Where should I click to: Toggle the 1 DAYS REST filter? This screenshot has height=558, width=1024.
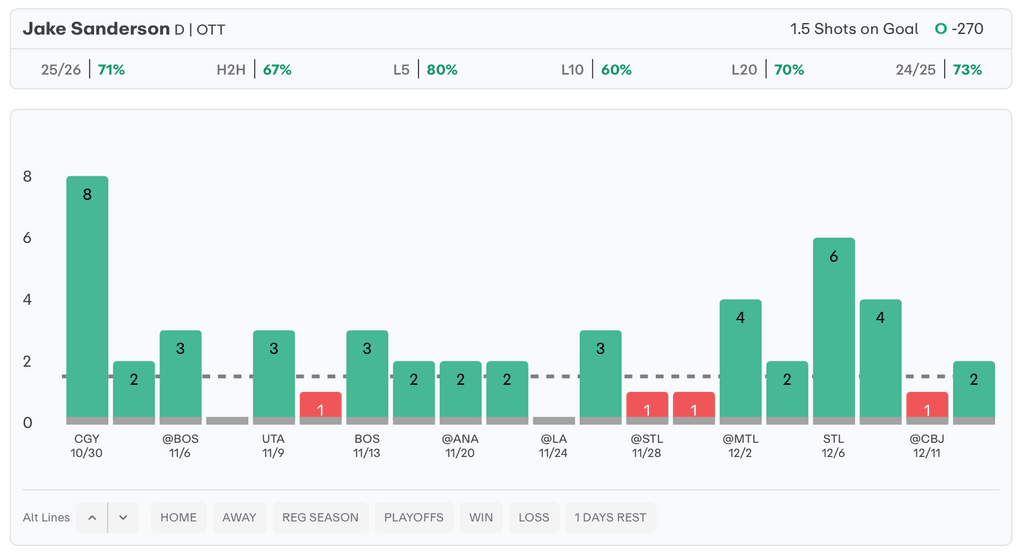click(610, 517)
